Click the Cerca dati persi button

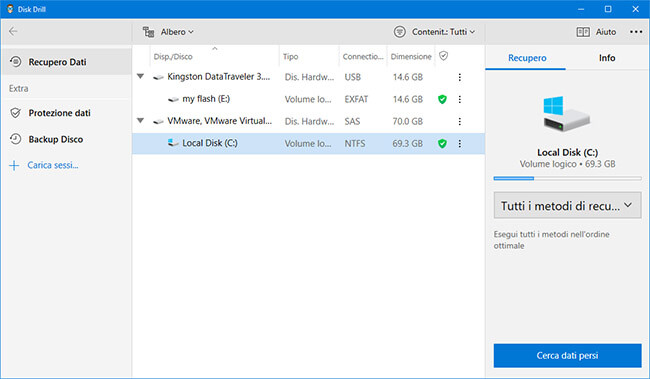(568, 355)
